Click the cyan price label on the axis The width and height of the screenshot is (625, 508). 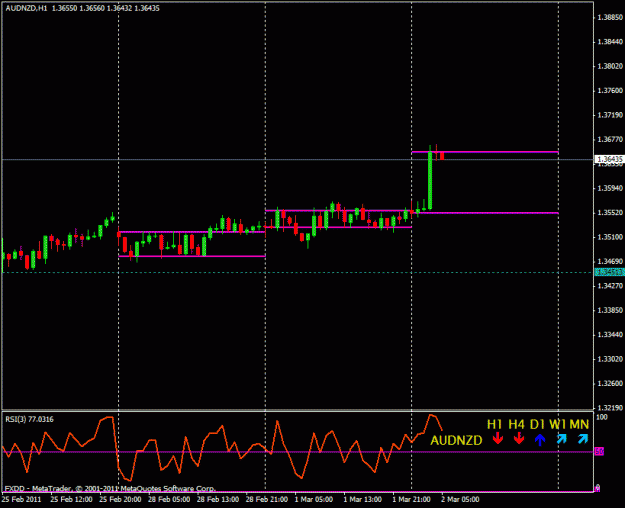[x=609, y=272]
